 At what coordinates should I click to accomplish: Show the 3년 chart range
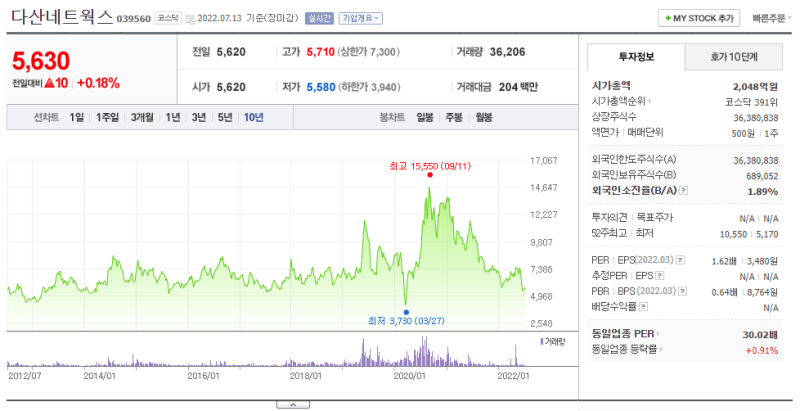[199, 117]
